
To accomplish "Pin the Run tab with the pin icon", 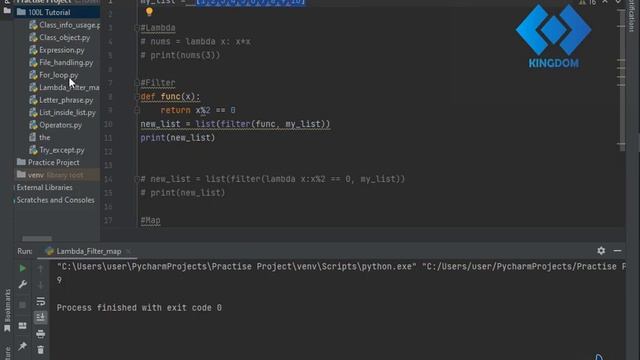I will [x=22, y=346].
